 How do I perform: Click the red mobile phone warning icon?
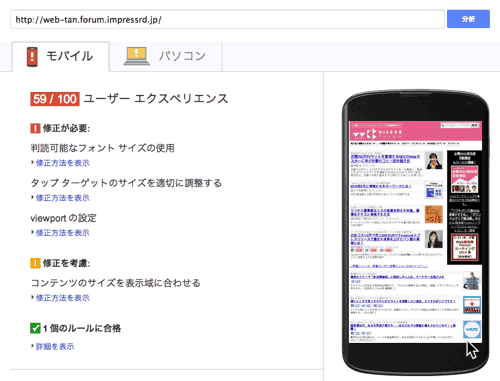pos(32,57)
